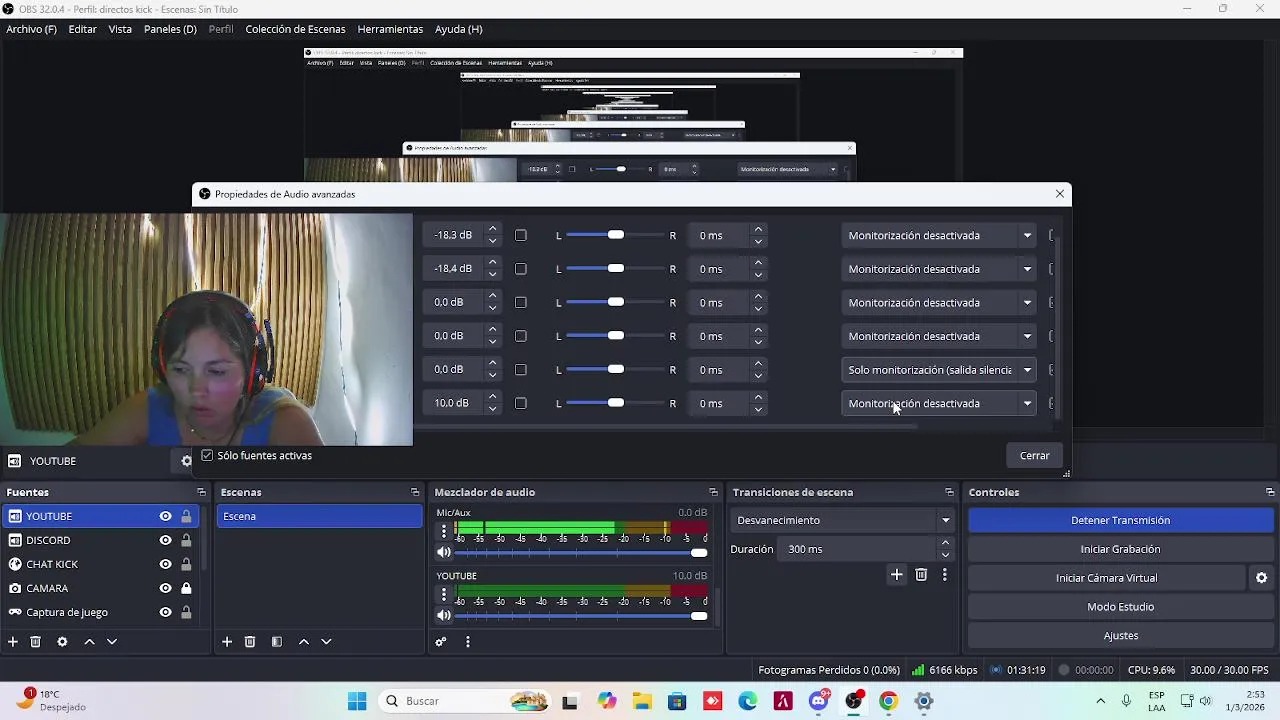Add a new scene with Escenas plus icon
The height and width of the screenshot is (720, 1280).
(227, 642)
